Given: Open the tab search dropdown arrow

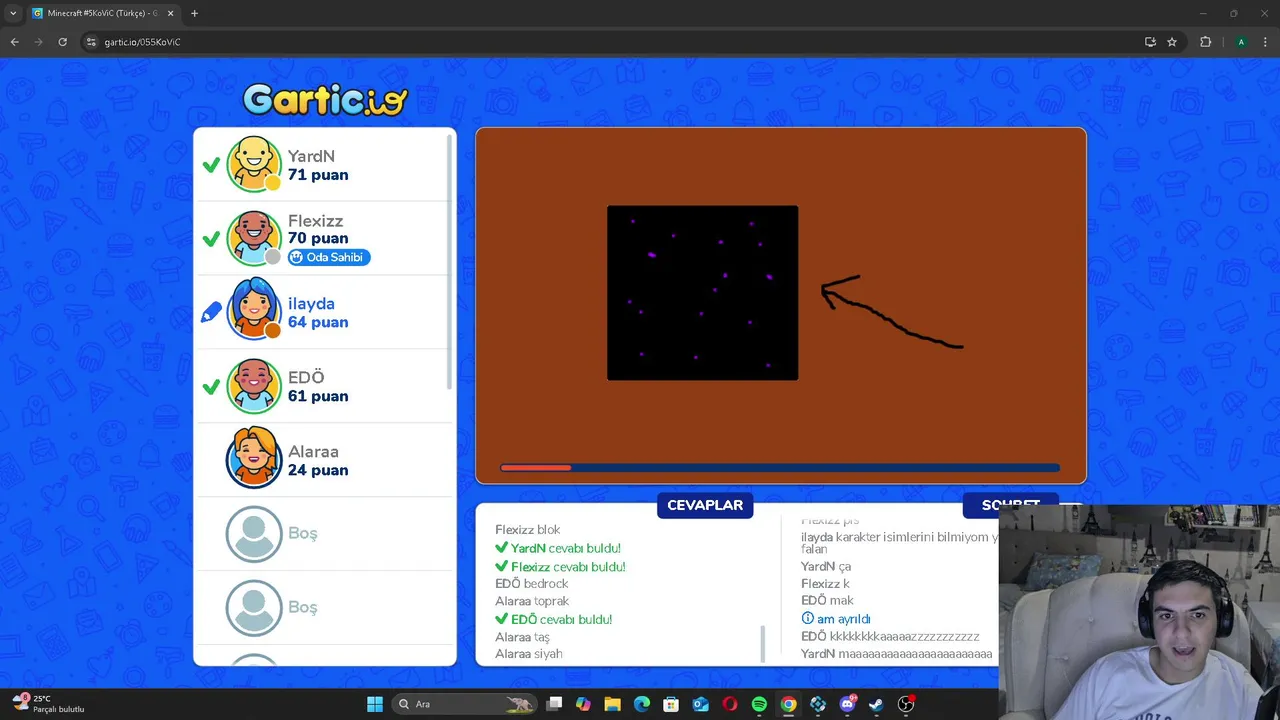Looking at the screenshot, I should (x=13, y=13).
